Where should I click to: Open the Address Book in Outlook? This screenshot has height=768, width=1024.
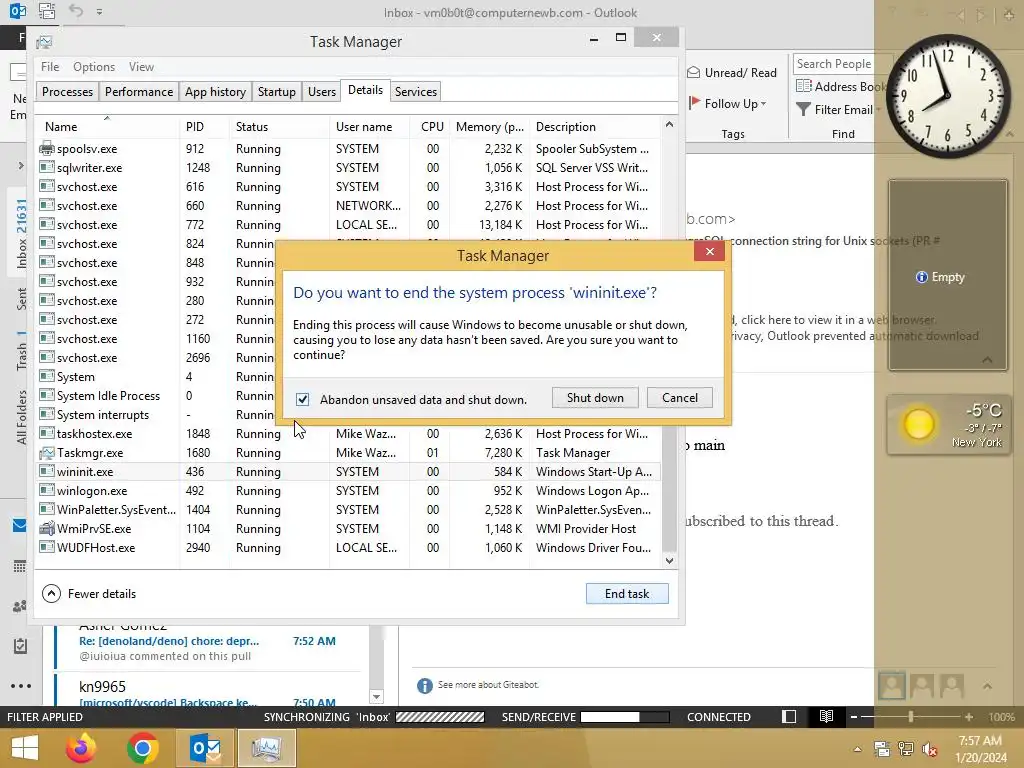pyautogui.click(x=839, y=86)
